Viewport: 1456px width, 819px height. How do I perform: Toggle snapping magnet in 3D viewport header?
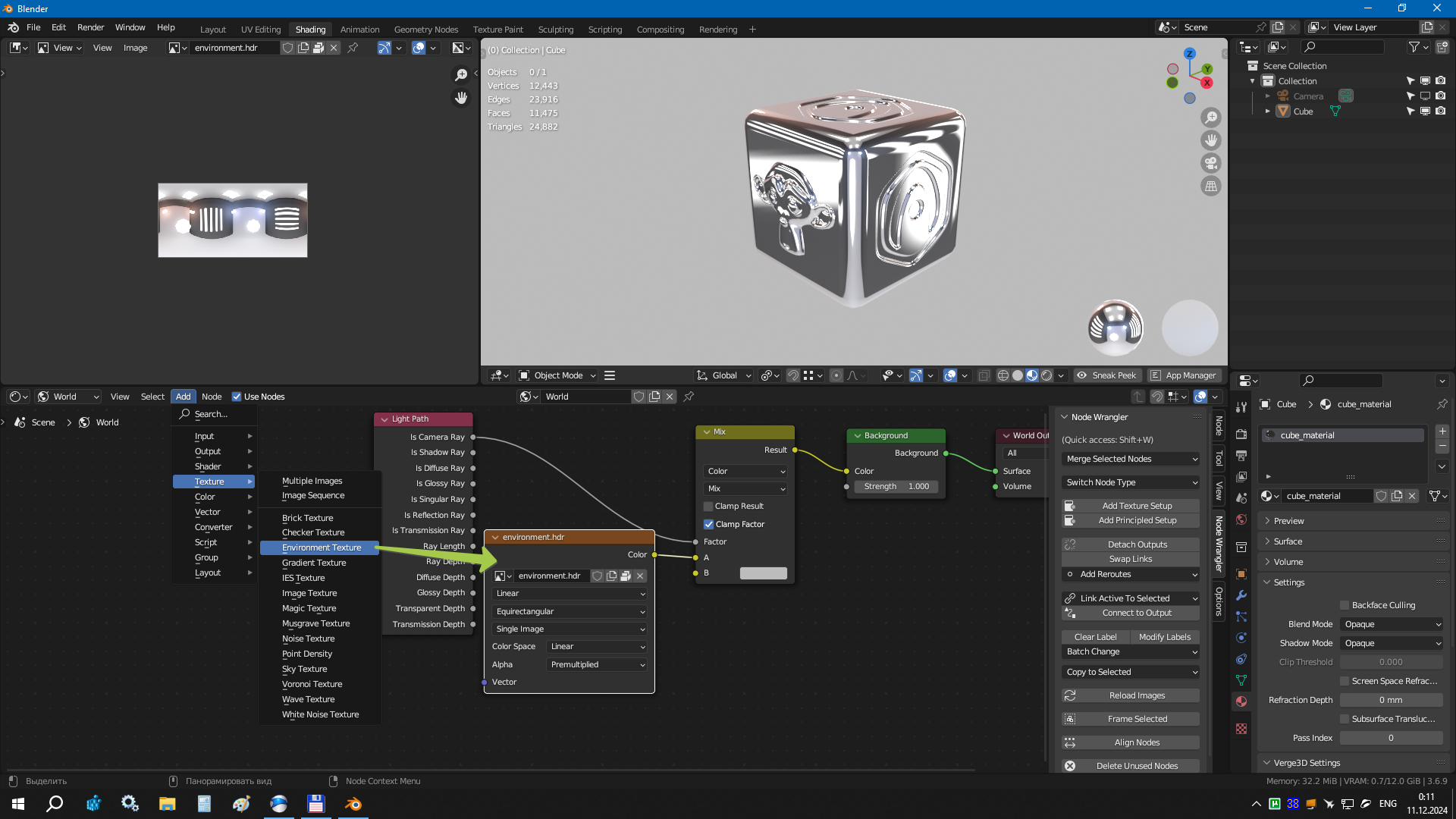(x=792, y=375)
